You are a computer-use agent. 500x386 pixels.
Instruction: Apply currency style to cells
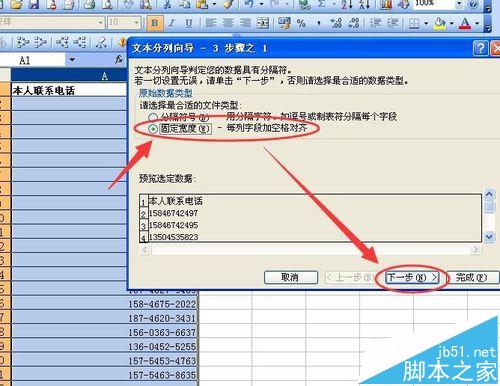tap(284, 23)
